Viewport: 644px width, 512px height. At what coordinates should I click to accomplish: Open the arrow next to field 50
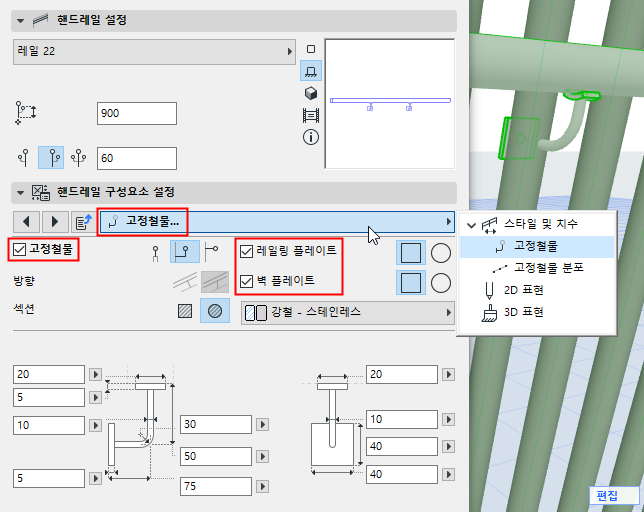(262, 456)
